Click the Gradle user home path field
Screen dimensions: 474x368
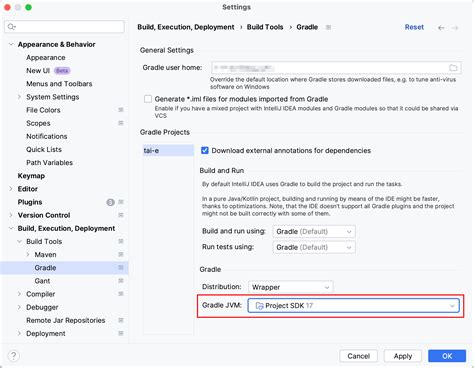[336, 68]
